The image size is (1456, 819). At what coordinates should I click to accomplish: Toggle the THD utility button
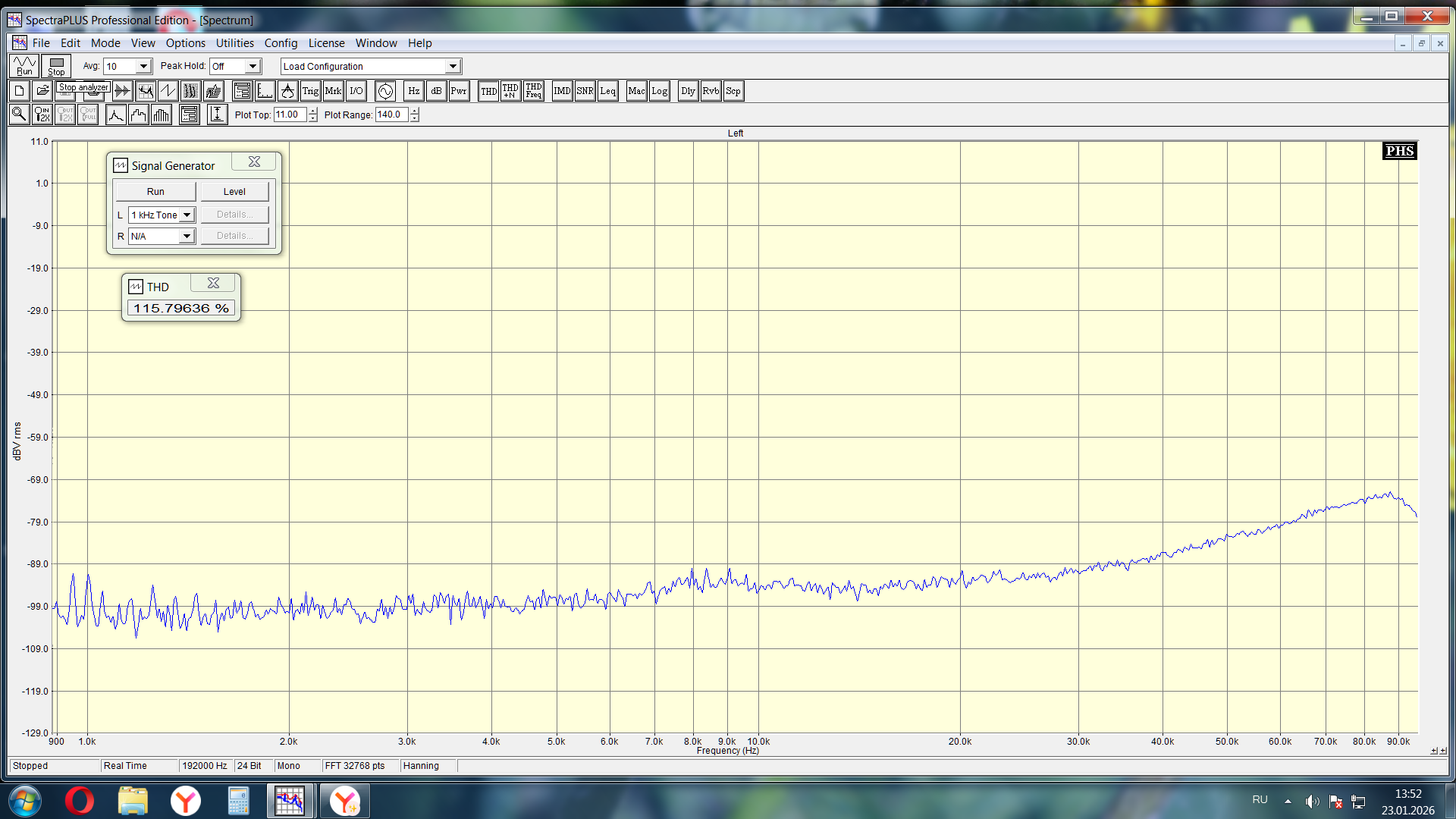pos(488,92)
